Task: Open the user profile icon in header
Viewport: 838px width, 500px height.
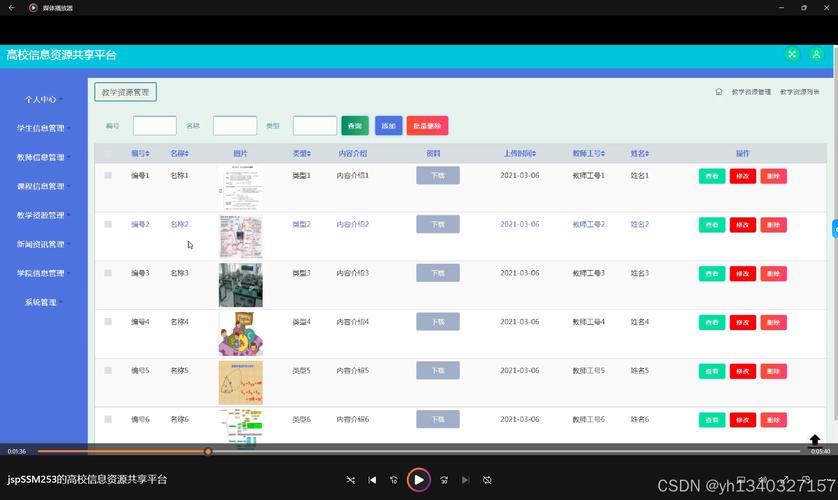Action: coord(816,55)
